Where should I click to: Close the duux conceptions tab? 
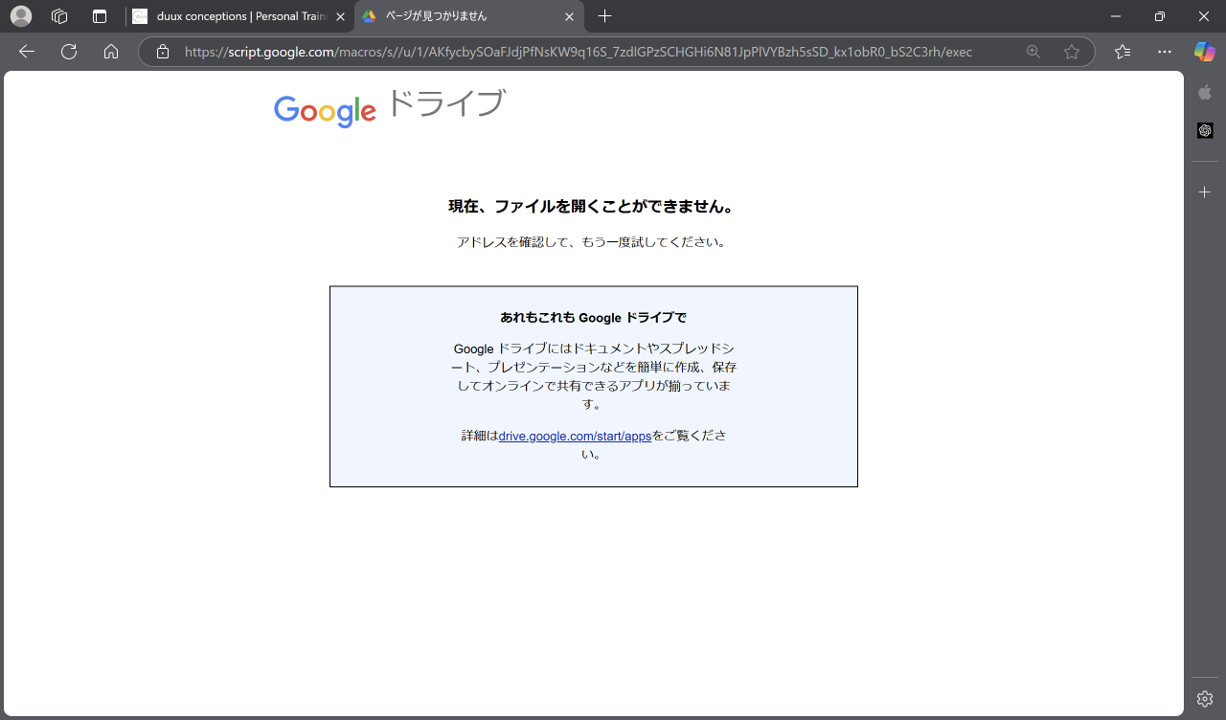(x=340, y=17)
